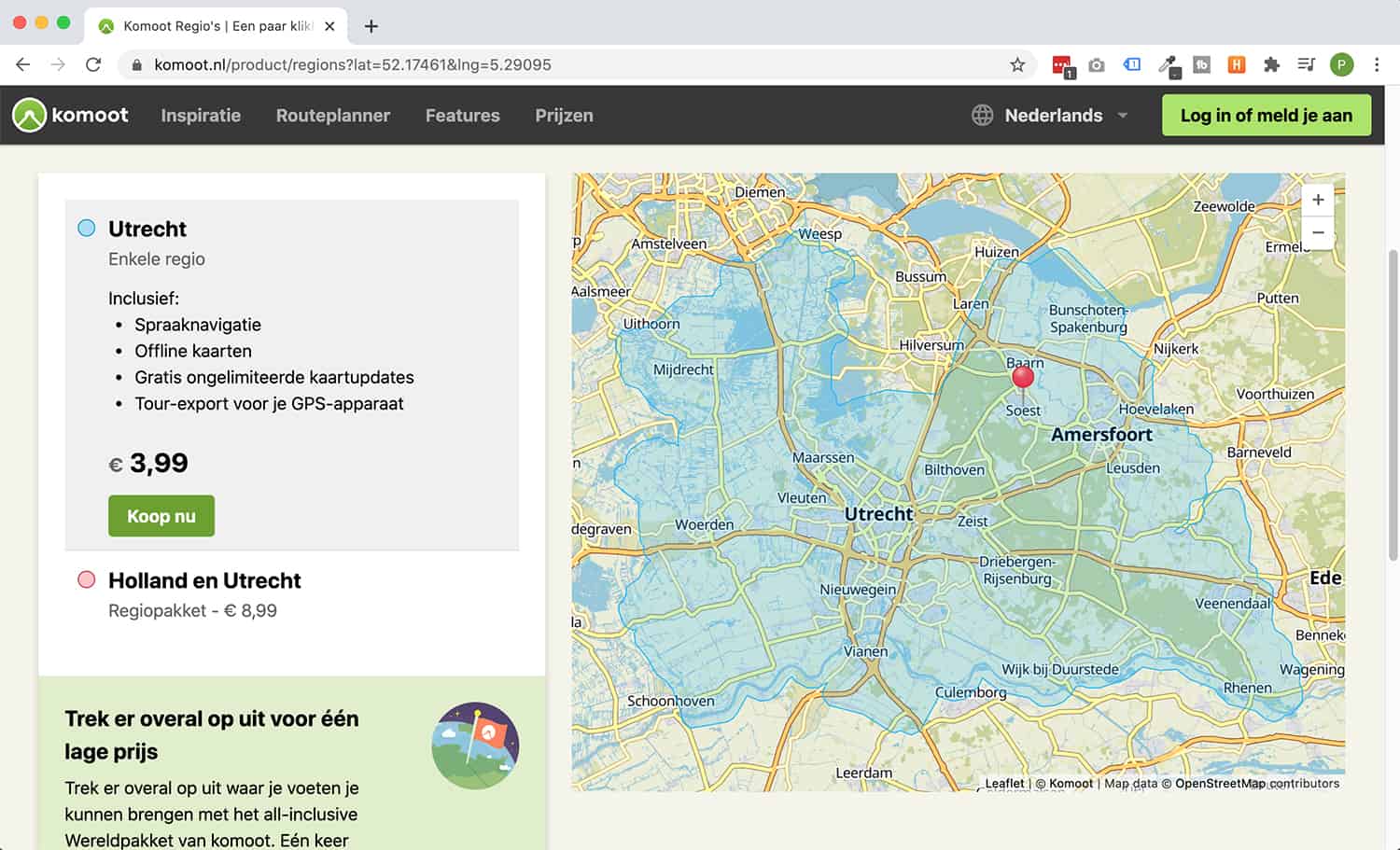This screenshot has width=1400, height=850.
Task: Click the Regiopakket - € 8,99 text
Action: [192, 610]
